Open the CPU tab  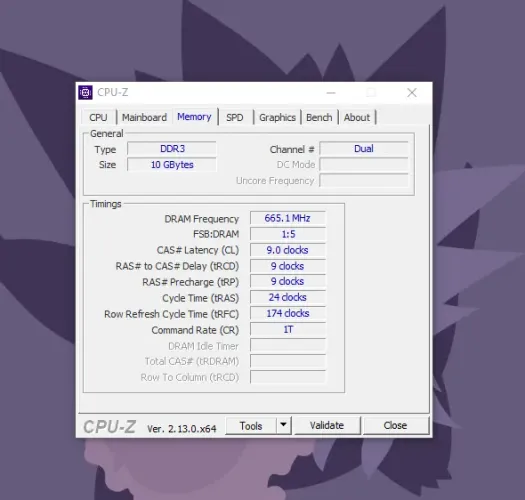(x=98, y=118)
